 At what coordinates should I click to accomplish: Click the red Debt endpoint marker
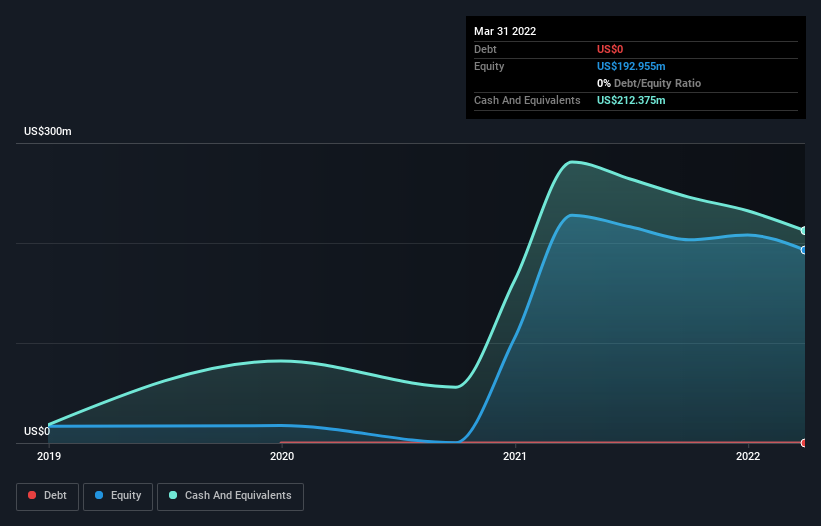pos(804,443)
